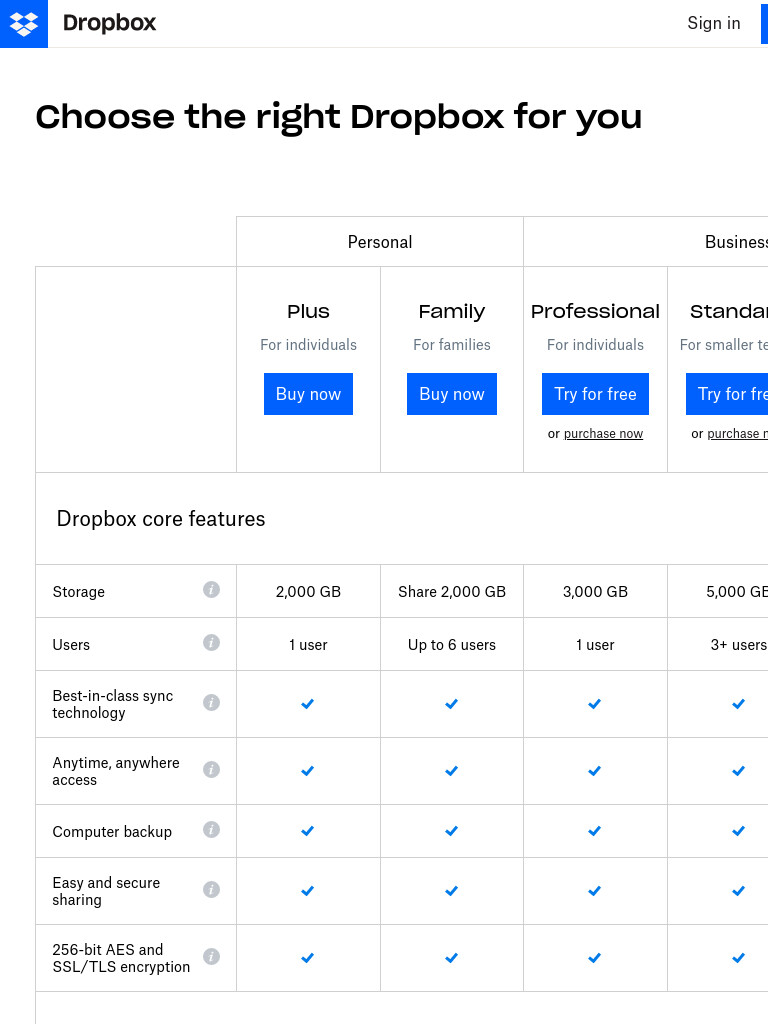Try Professional plan for free
The width and height of the screenshot is (768, 1024).
(x=596, y=394)
